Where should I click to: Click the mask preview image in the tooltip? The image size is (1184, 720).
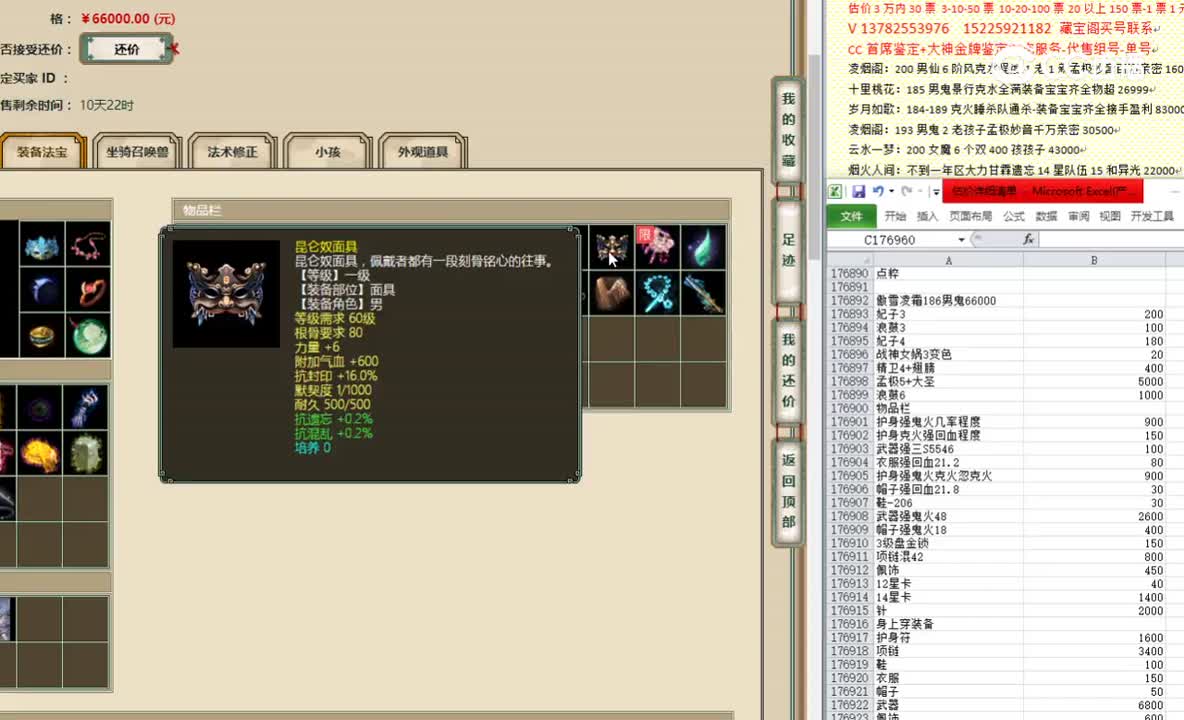[x=226, y=294]
